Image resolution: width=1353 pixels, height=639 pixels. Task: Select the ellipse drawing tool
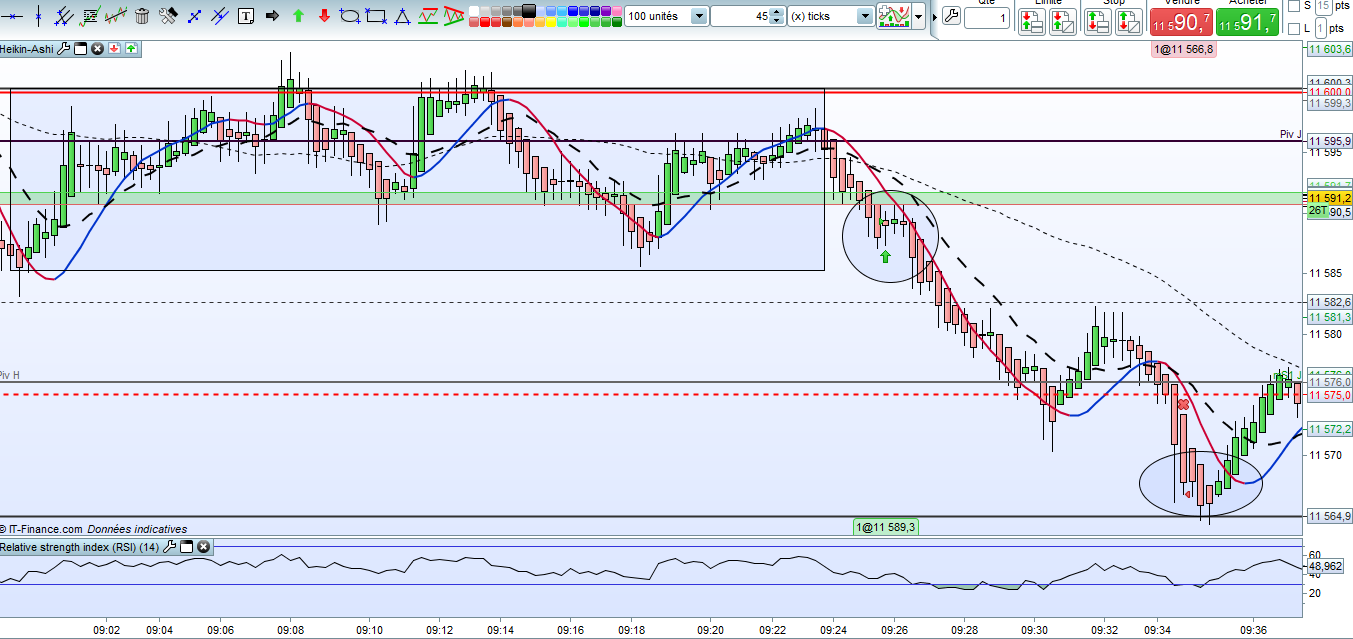(349, 16)
